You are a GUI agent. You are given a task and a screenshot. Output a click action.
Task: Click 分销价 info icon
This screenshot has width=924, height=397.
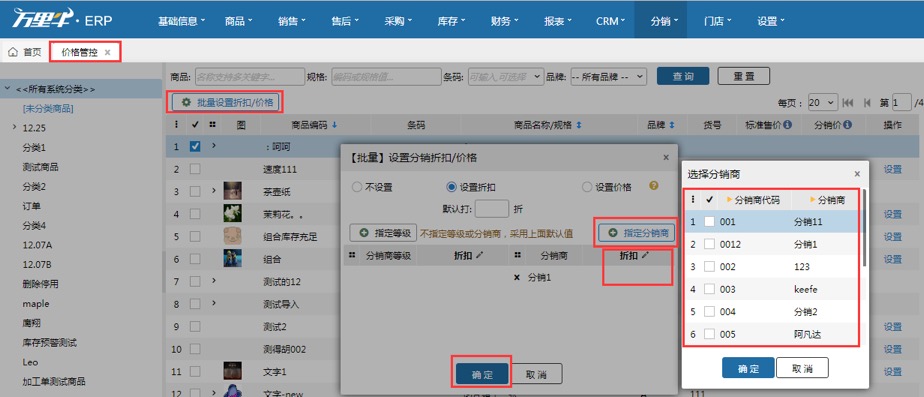click(847, 125)
